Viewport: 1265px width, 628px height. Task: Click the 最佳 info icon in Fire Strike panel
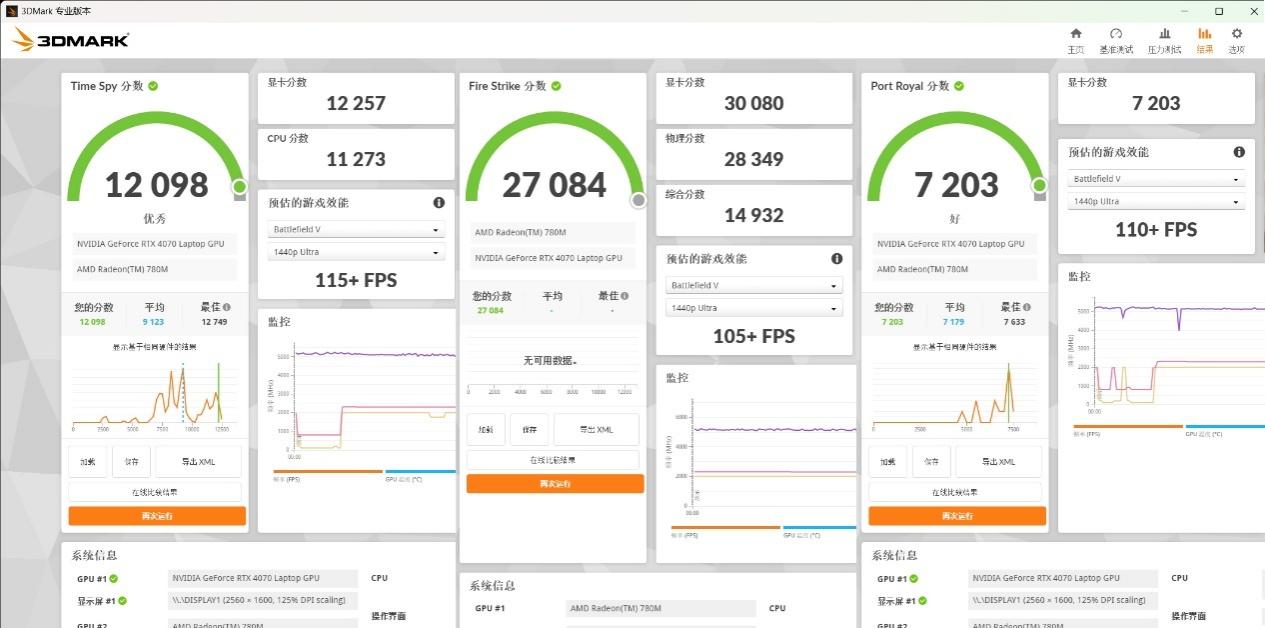625,296
